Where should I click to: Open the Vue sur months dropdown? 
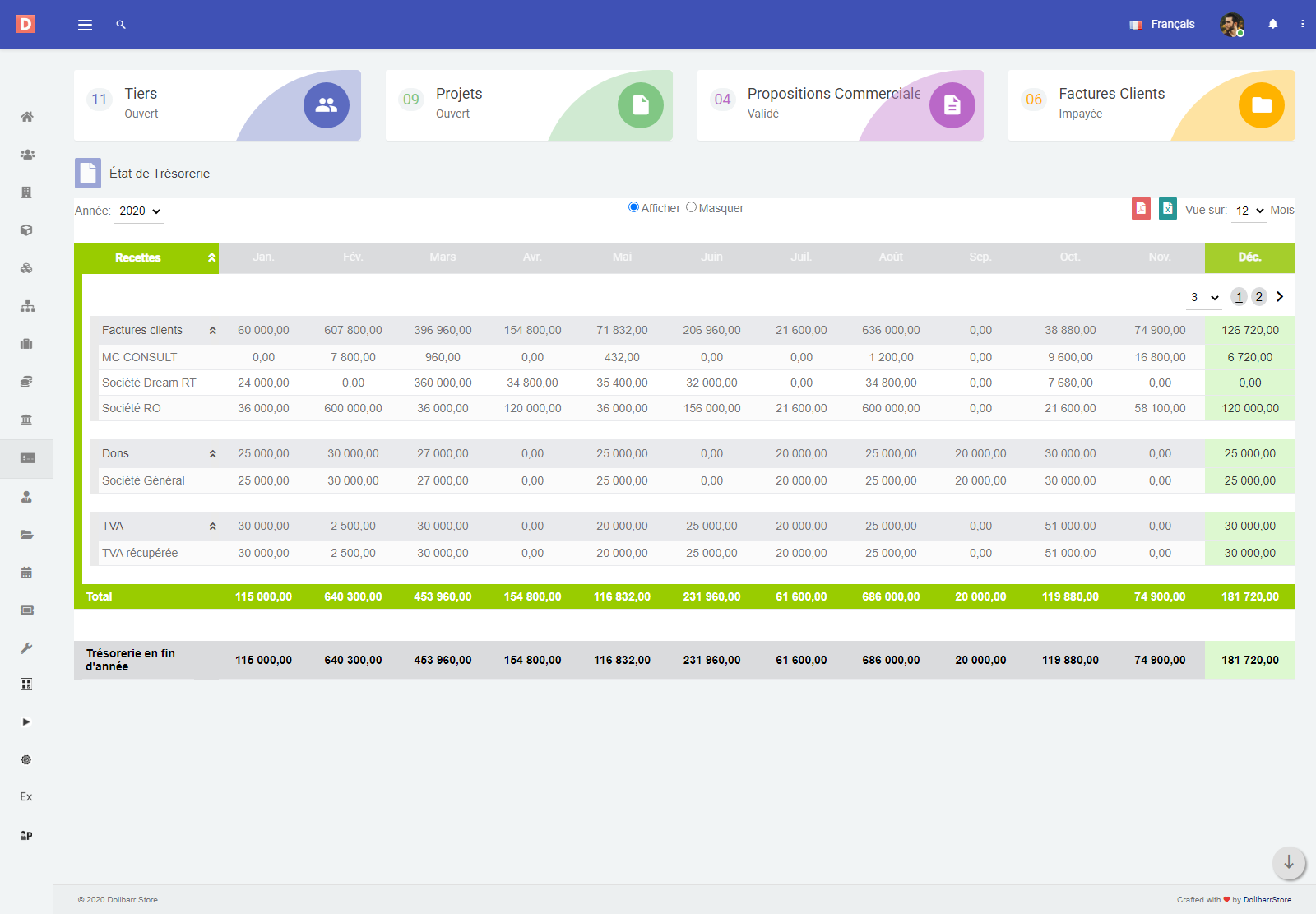coord(1249,211)
